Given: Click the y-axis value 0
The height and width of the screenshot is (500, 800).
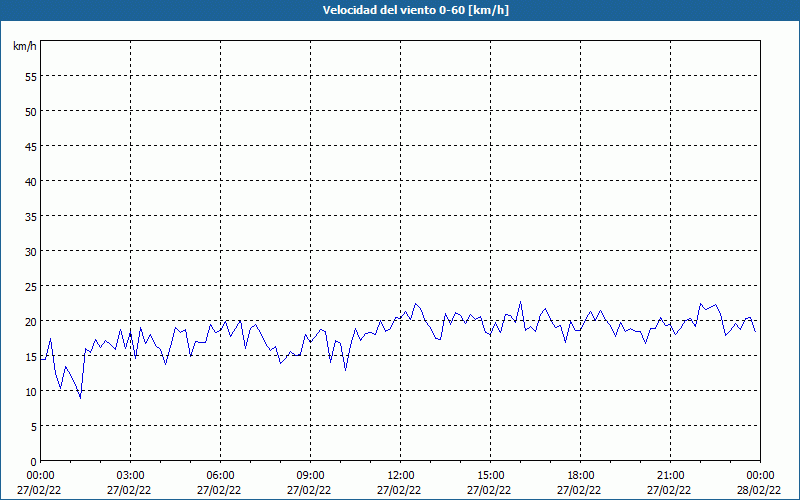Looking at the screenshot, I should pos(34,462).
